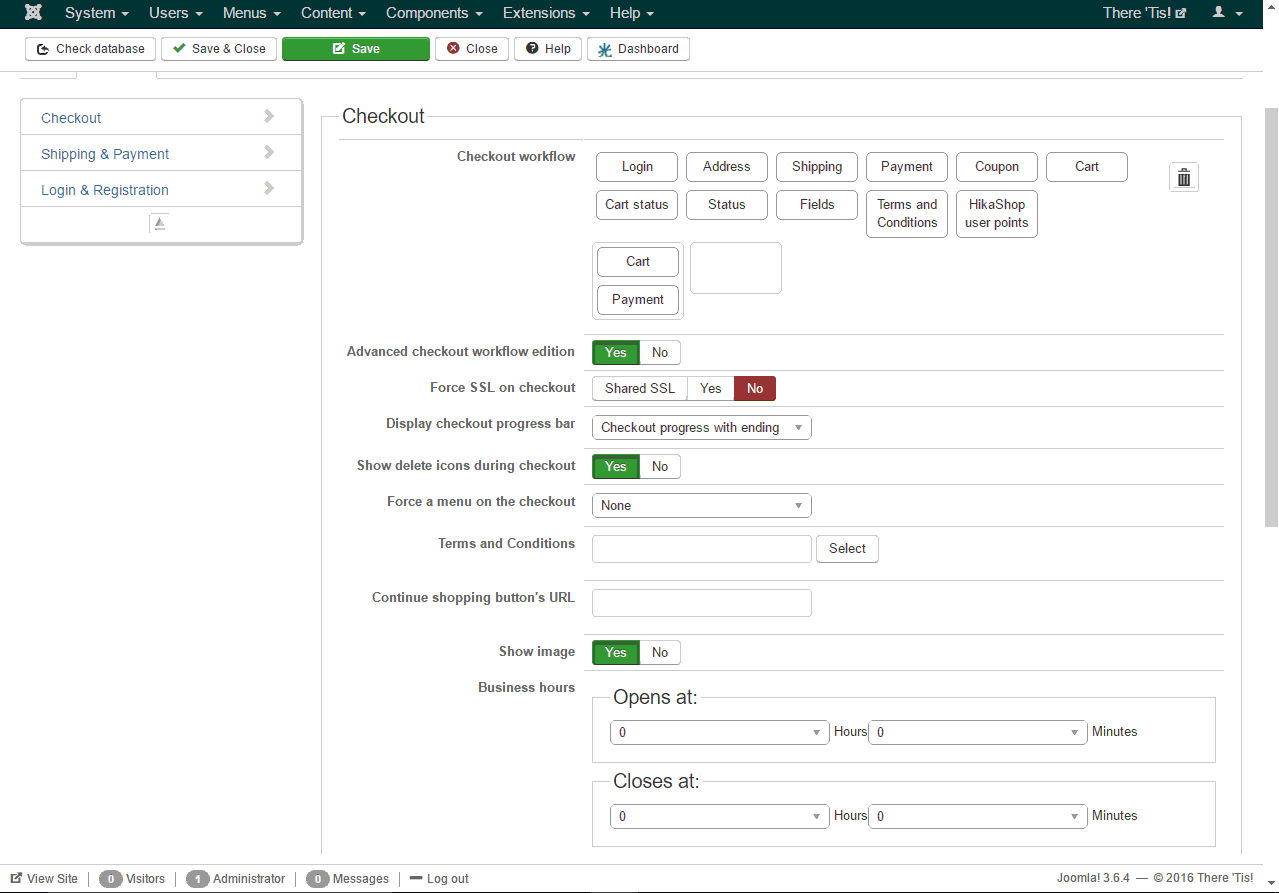Select Shipping & Payment in the sidebar
1279x893 pixels.
[x=160, y=153]
